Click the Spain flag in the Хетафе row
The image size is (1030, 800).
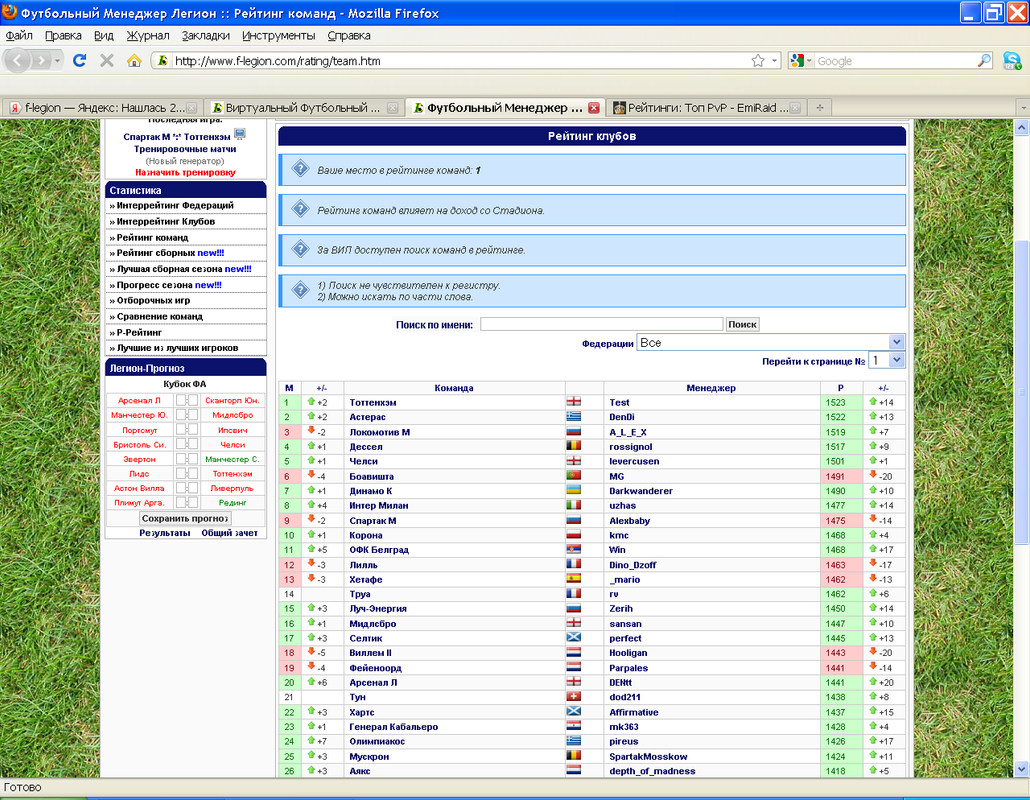pyautogui.click(x=573, y=578)
